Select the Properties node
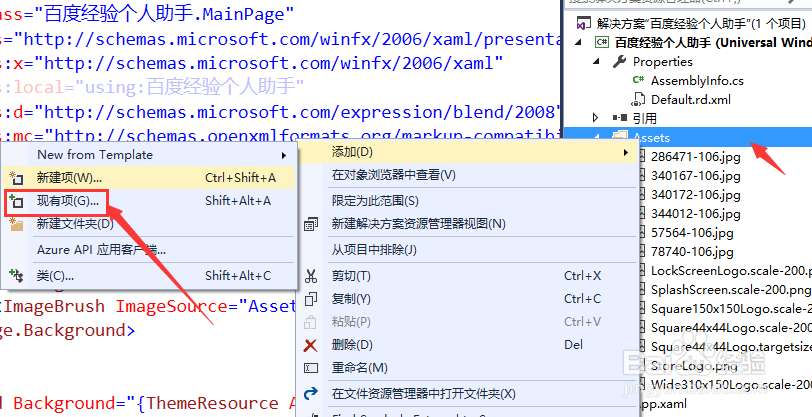812x417 pixels. tap(662, 62)
